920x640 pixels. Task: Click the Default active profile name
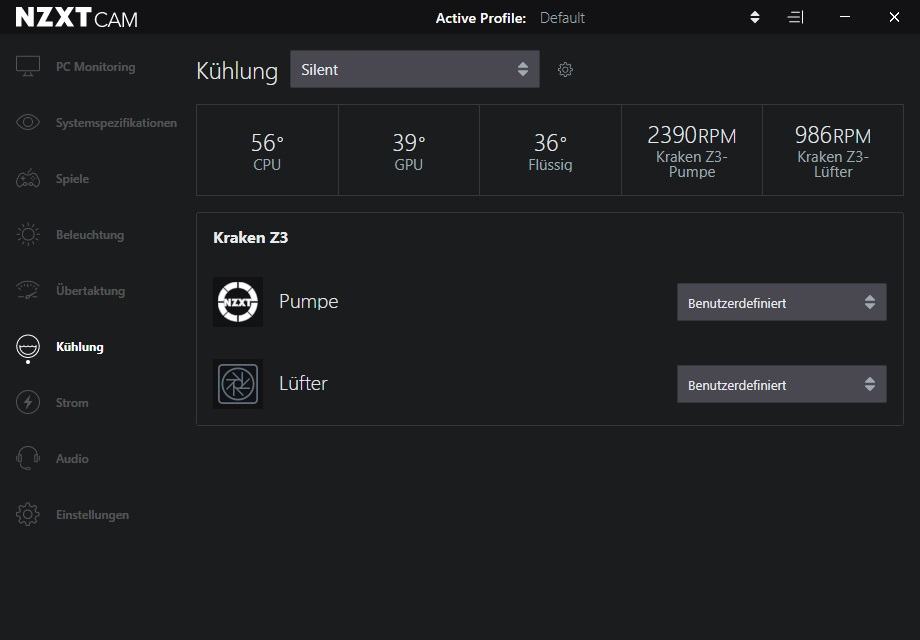pos(562,18)
